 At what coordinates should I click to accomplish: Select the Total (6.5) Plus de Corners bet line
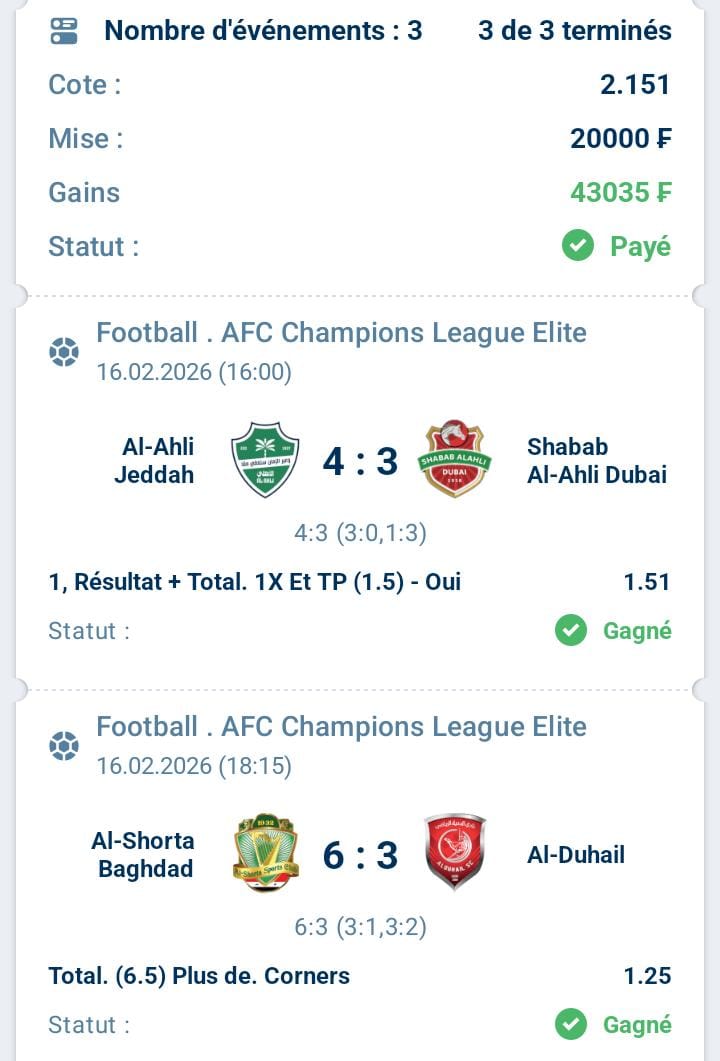[x=199, y=976]
